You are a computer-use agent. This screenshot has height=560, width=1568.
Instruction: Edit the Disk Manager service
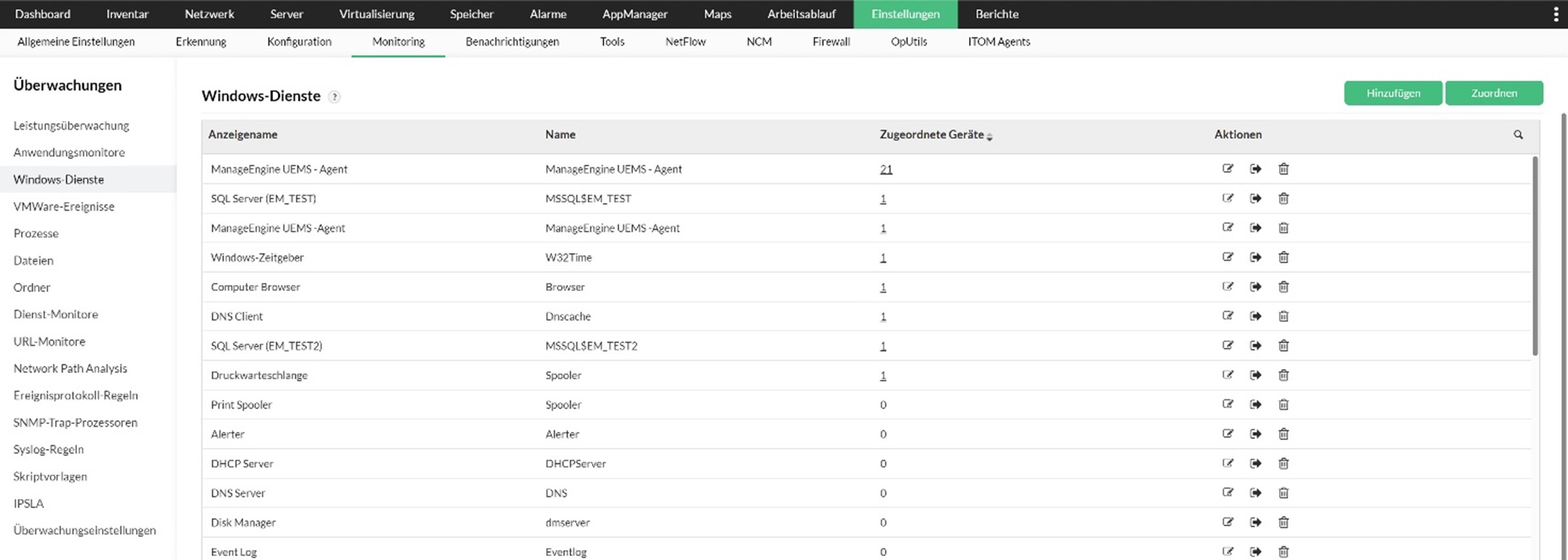[x=1228, y=521]
